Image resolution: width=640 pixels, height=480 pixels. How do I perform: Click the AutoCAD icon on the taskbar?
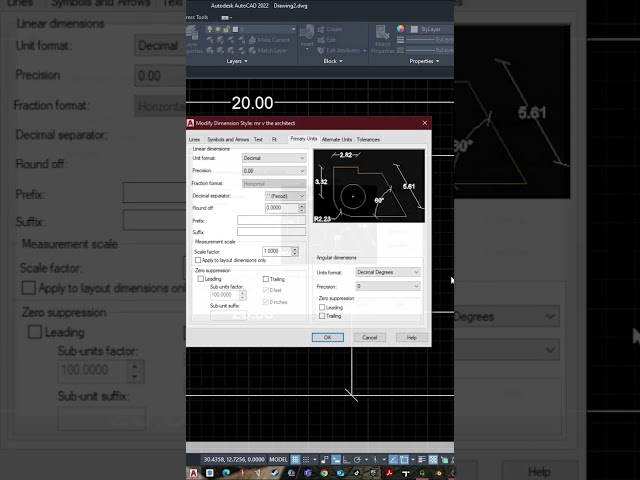click(x=193, y=473)
